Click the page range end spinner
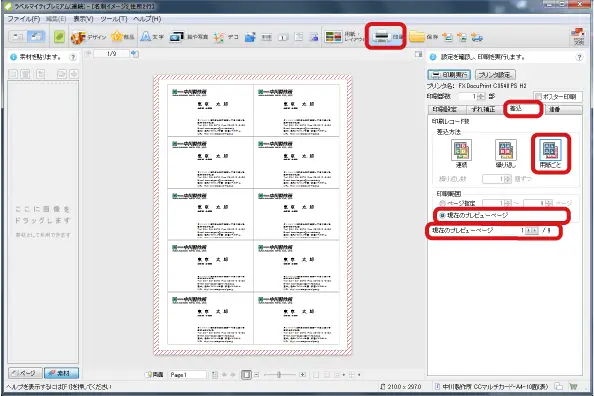The height and width of the screenshot is (396, 594). coord(549,203)
